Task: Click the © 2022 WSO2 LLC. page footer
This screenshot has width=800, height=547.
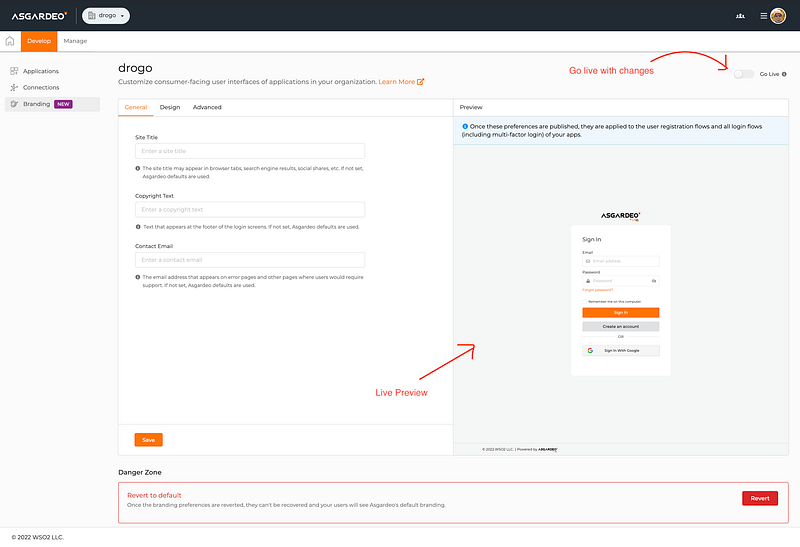Action: [x=38, y=537]
